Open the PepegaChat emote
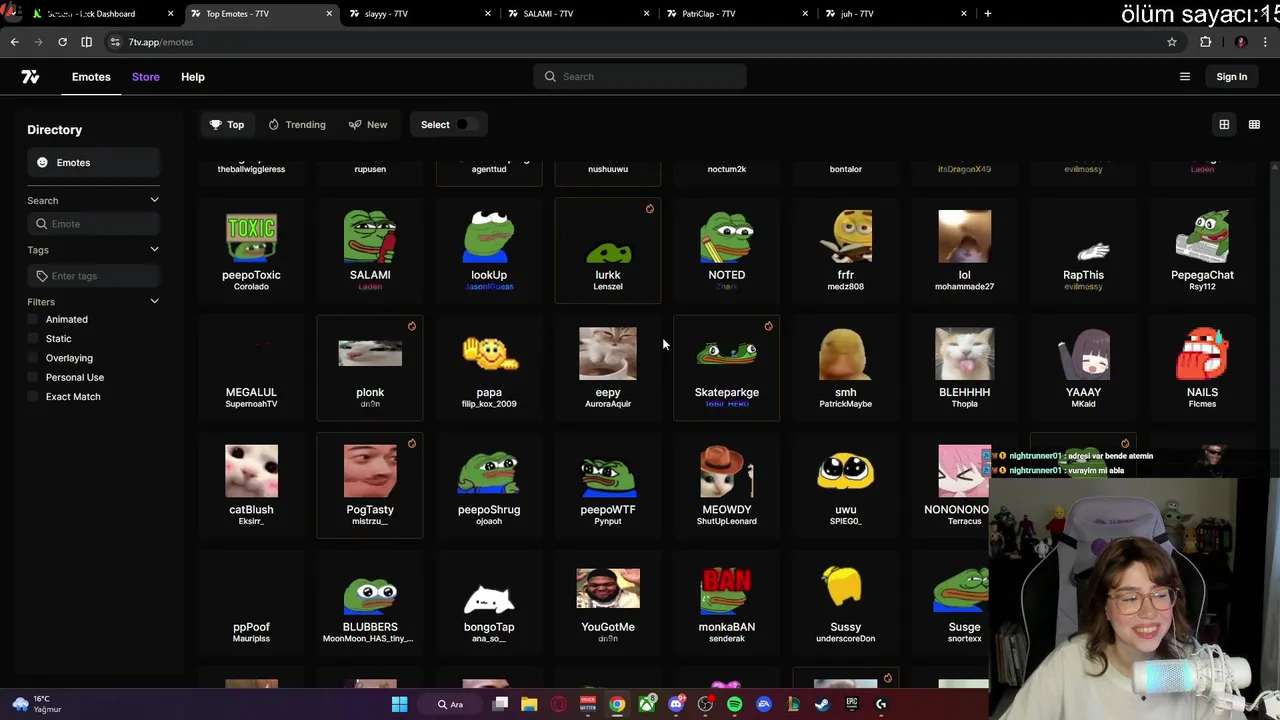 tap(1202, 250)
